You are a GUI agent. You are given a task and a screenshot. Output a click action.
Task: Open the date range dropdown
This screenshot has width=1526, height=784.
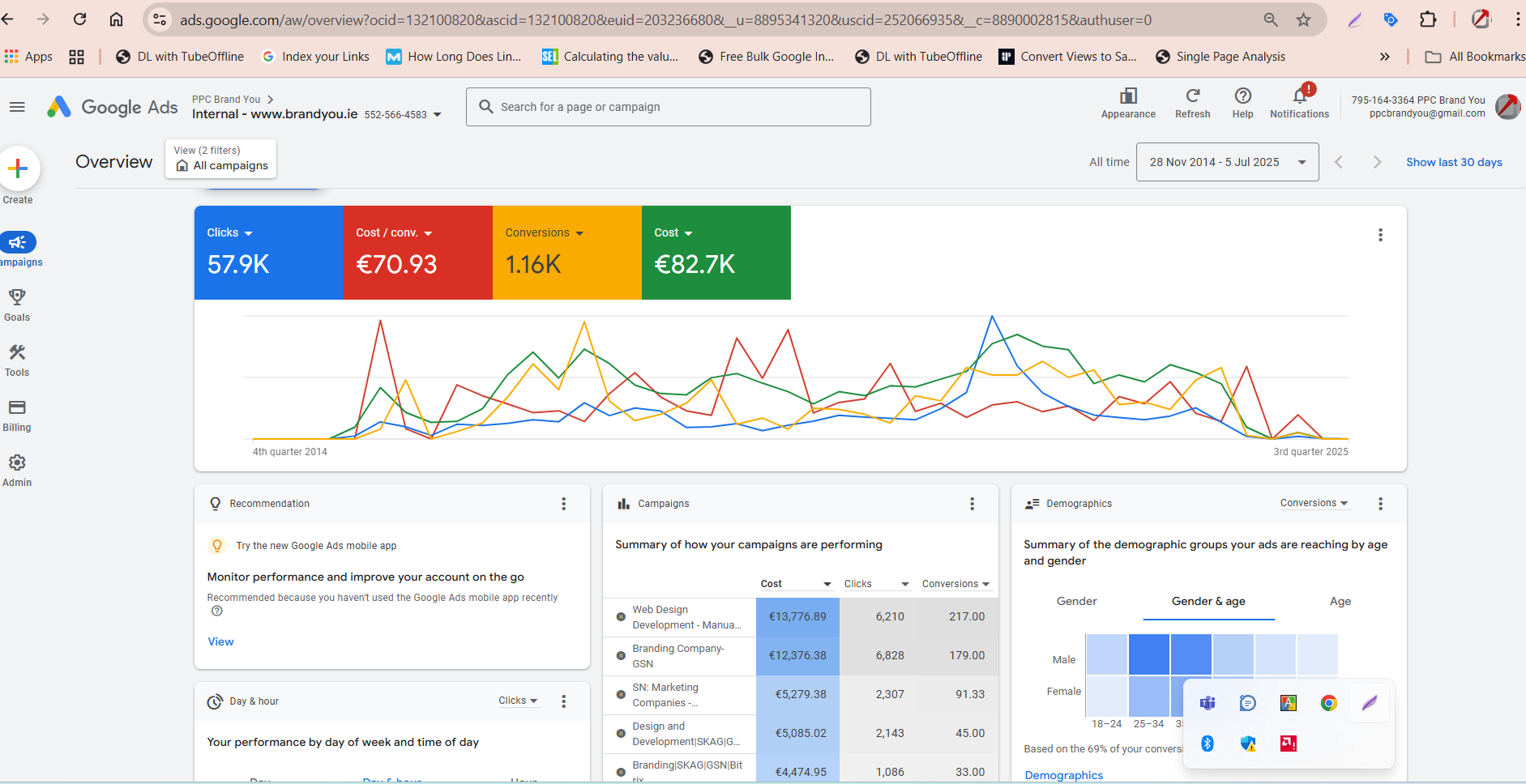coord(1227,162)
